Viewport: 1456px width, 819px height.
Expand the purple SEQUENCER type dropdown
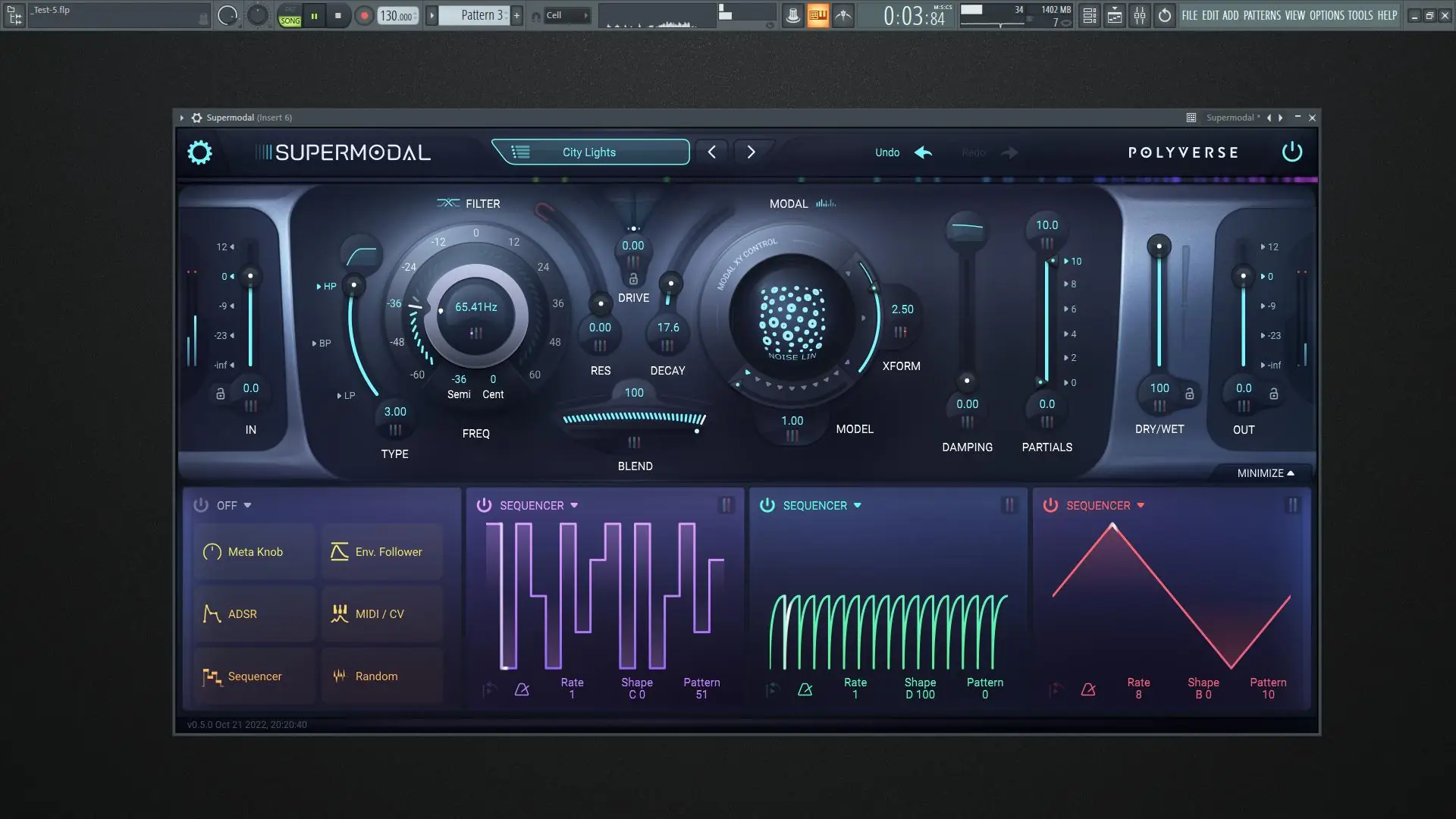[x=574, y=505]
